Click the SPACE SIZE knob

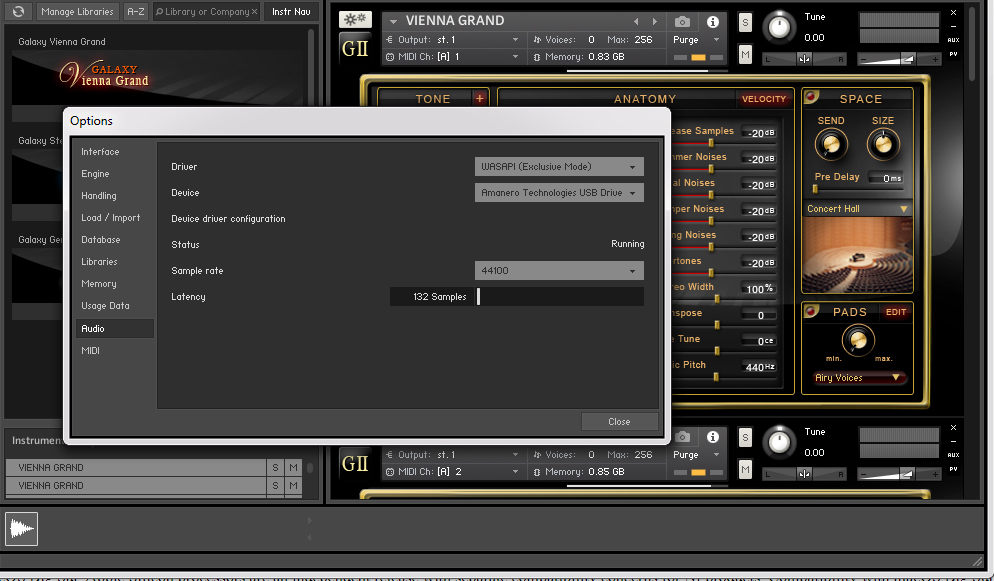883,144
